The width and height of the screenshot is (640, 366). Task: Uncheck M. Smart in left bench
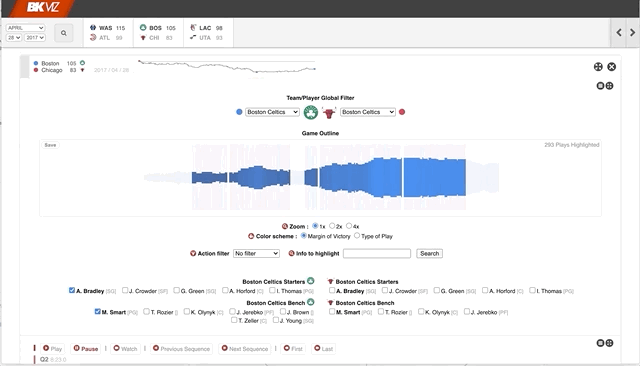click(x=97, y=311)
